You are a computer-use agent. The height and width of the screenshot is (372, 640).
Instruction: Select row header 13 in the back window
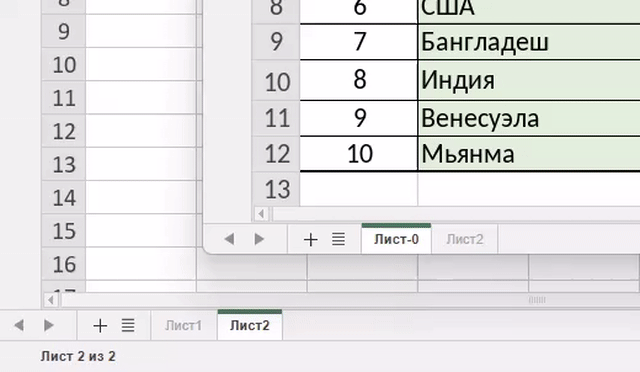pyautogui.click(x=64, y=164)
